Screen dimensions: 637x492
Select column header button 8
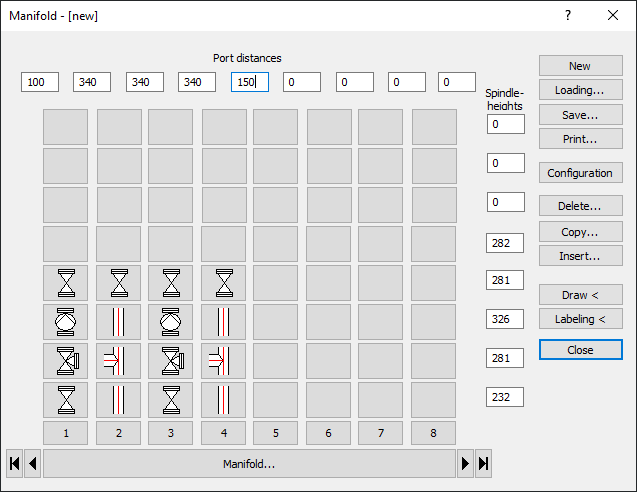(x=433, y=433)
